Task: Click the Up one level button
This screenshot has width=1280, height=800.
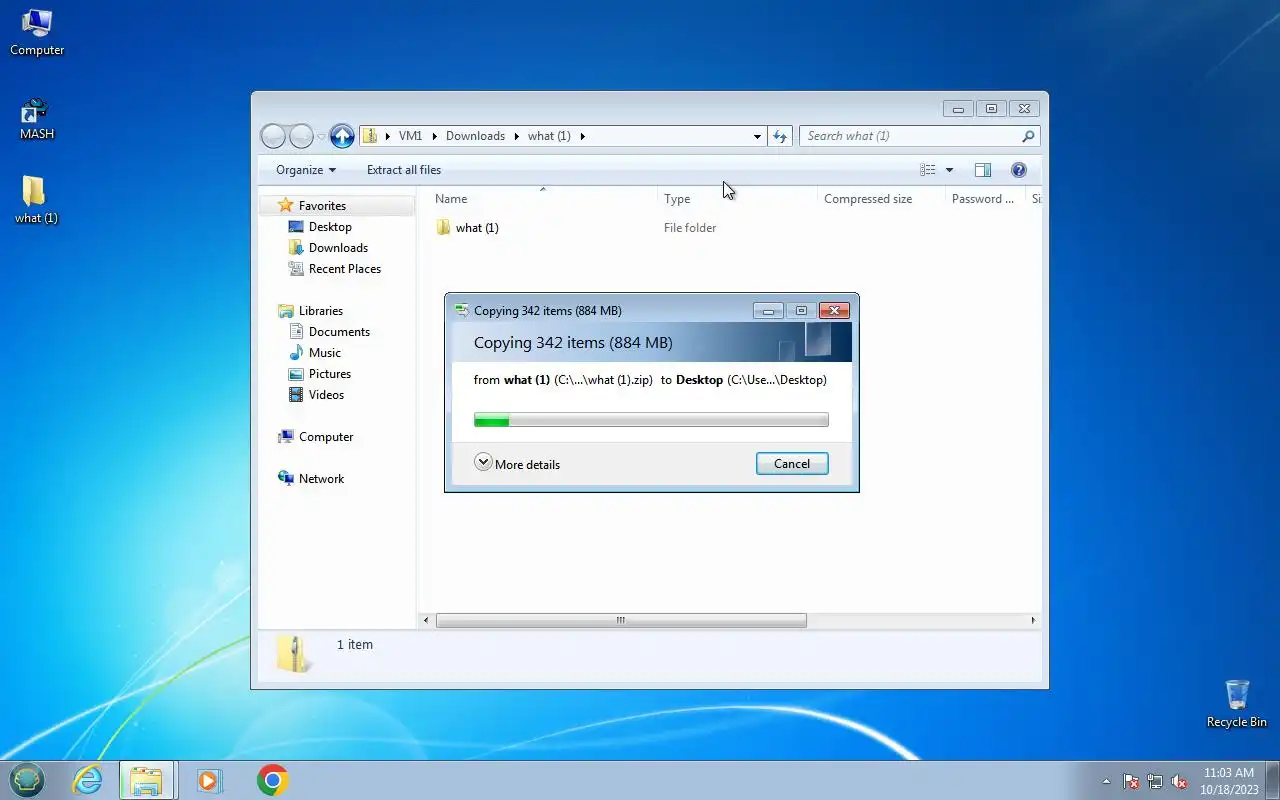Action: pyautogui.click(x=342, y=136)
